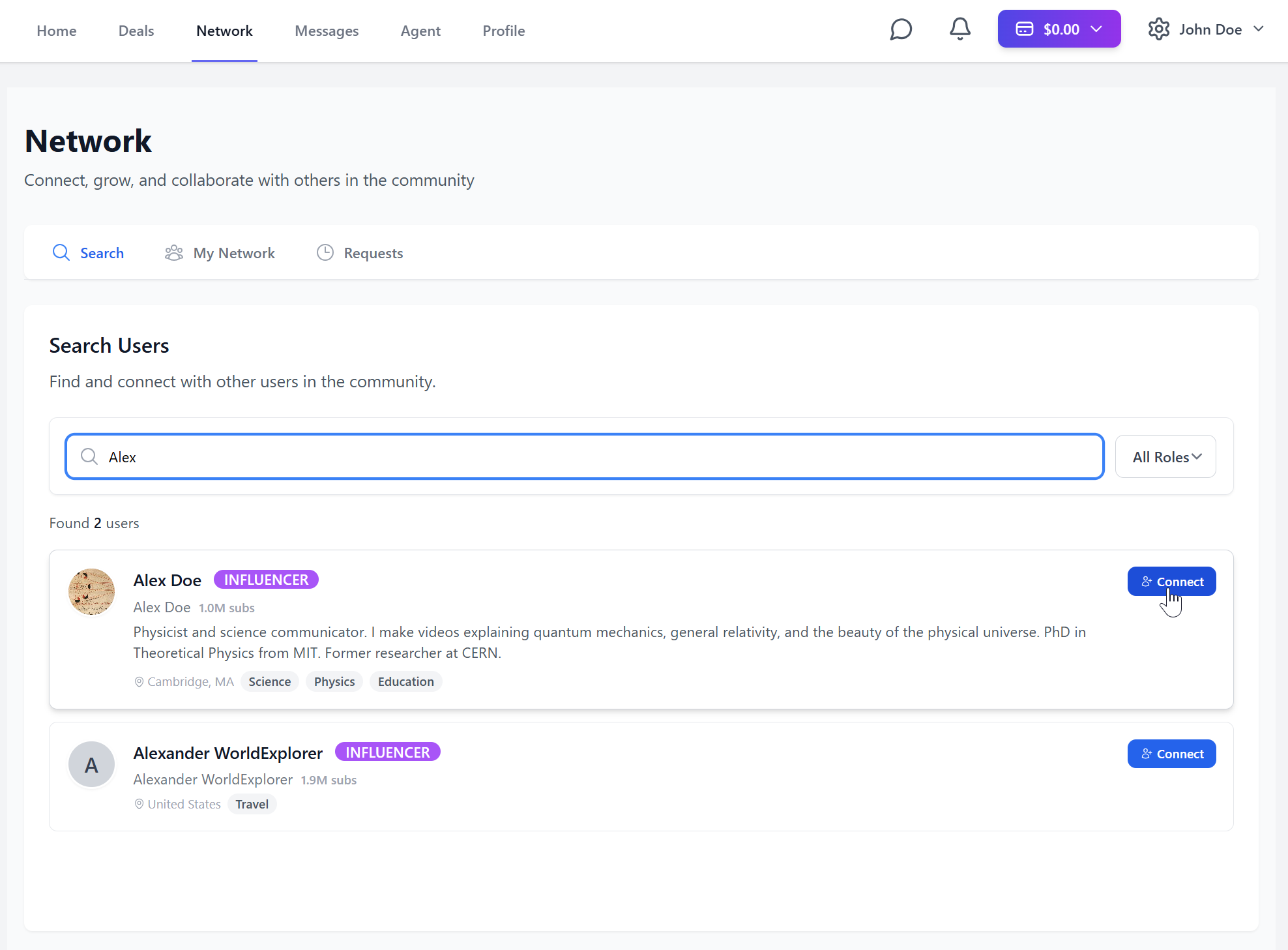Click the location pin next to United States
Screen dimensions: 1288x950
pos(139,805)
